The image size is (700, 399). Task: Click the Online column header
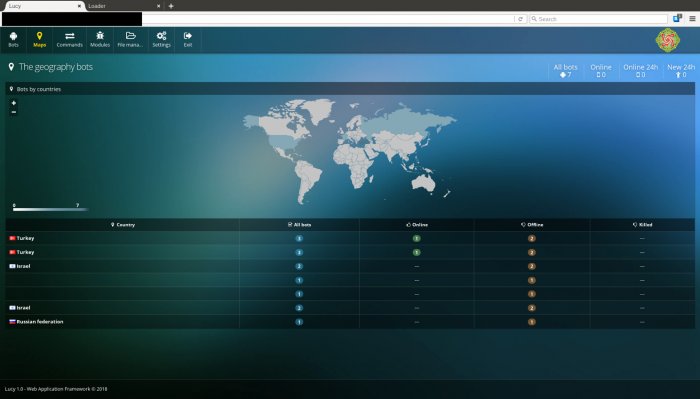pos(417,224)
